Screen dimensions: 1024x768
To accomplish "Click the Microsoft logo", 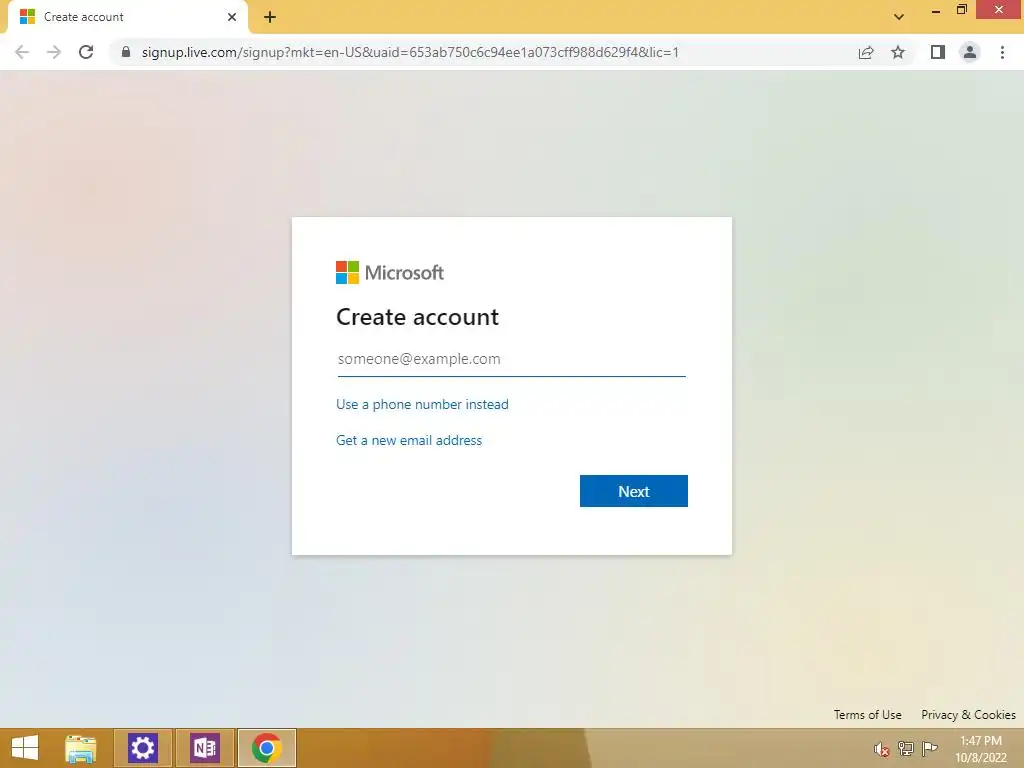I will coord(390,272).
